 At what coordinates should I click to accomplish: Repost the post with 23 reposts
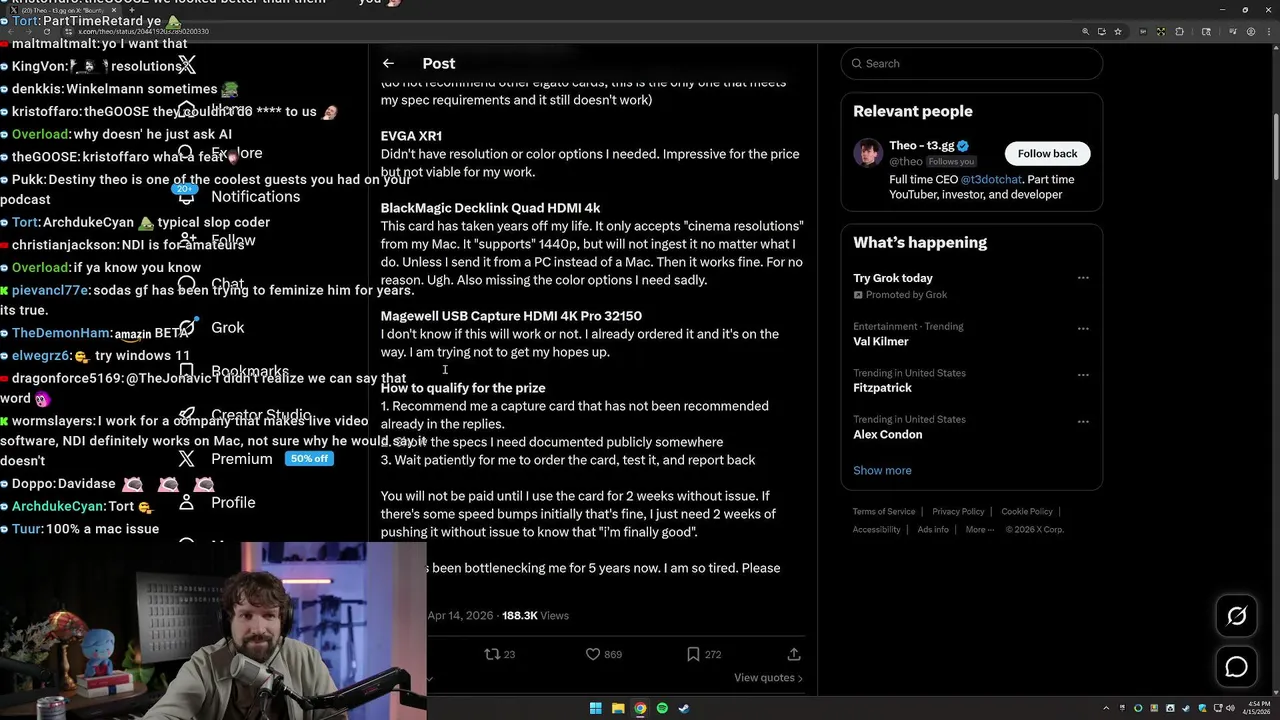pos(499,654)
